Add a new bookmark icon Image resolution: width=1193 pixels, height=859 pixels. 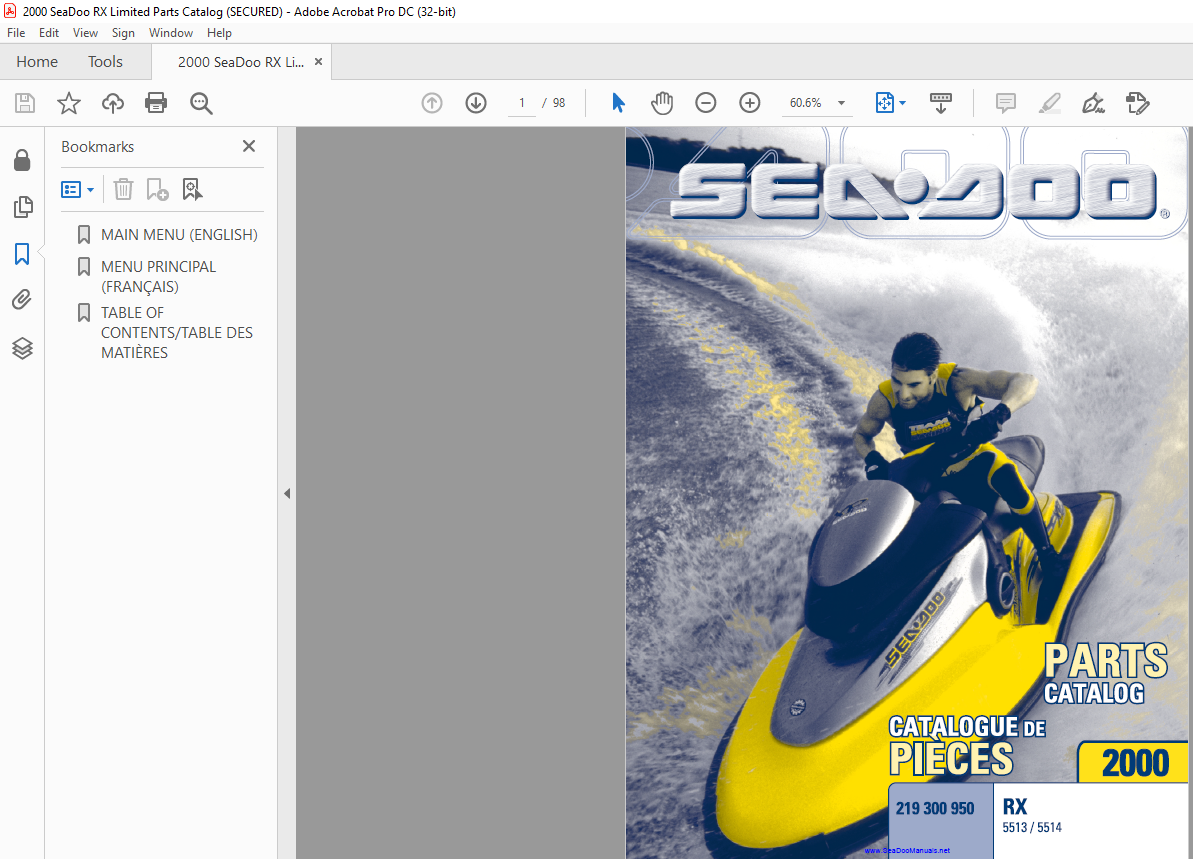point(157,189)
